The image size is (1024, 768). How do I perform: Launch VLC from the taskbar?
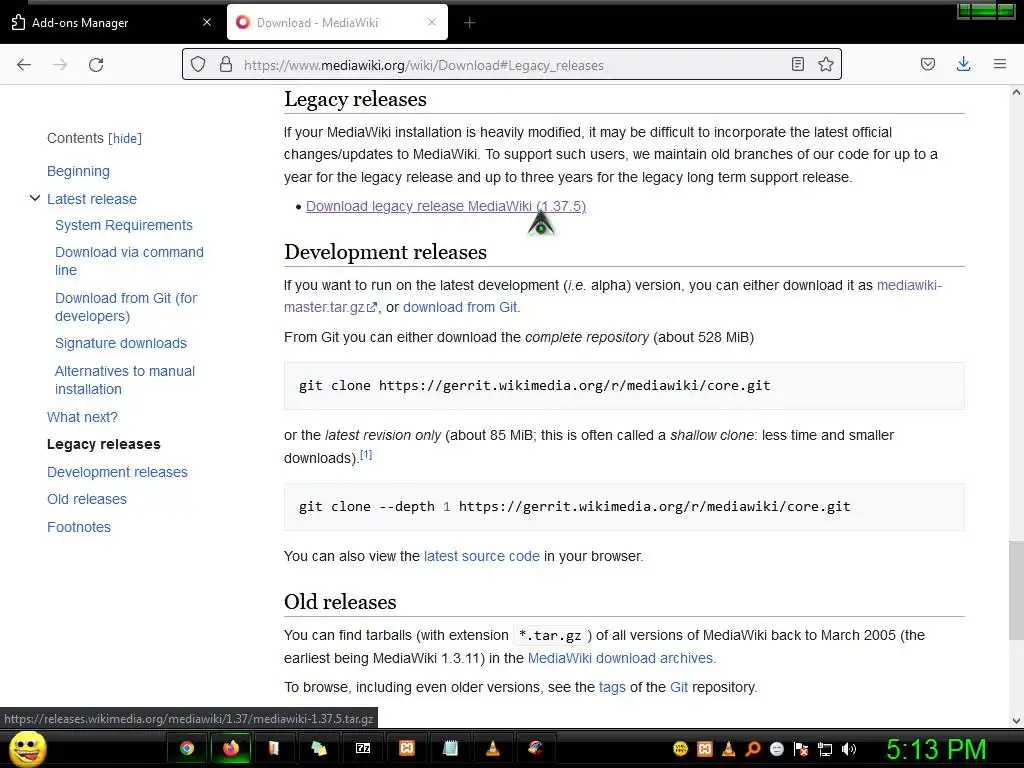(494, 748)
